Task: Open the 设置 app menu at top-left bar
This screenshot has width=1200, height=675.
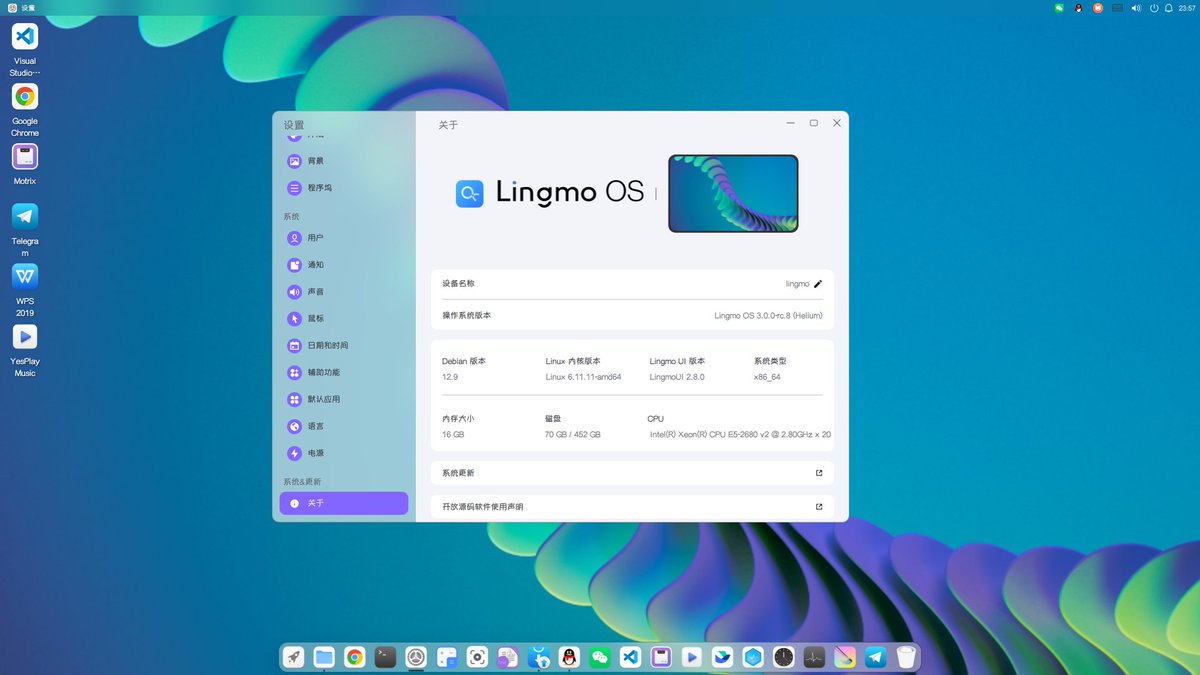Action: (21, 8)
